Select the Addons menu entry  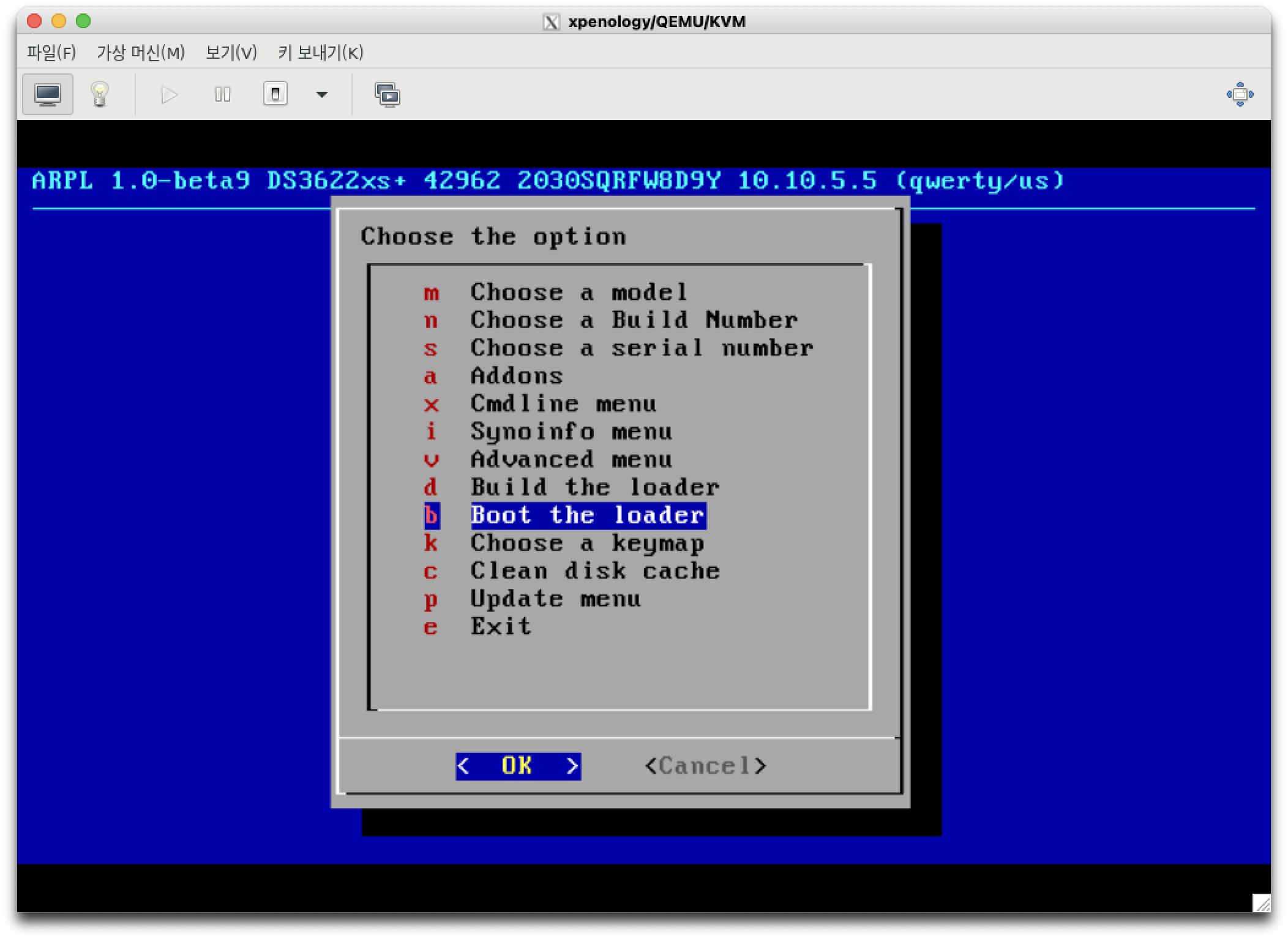coord(516,376)
